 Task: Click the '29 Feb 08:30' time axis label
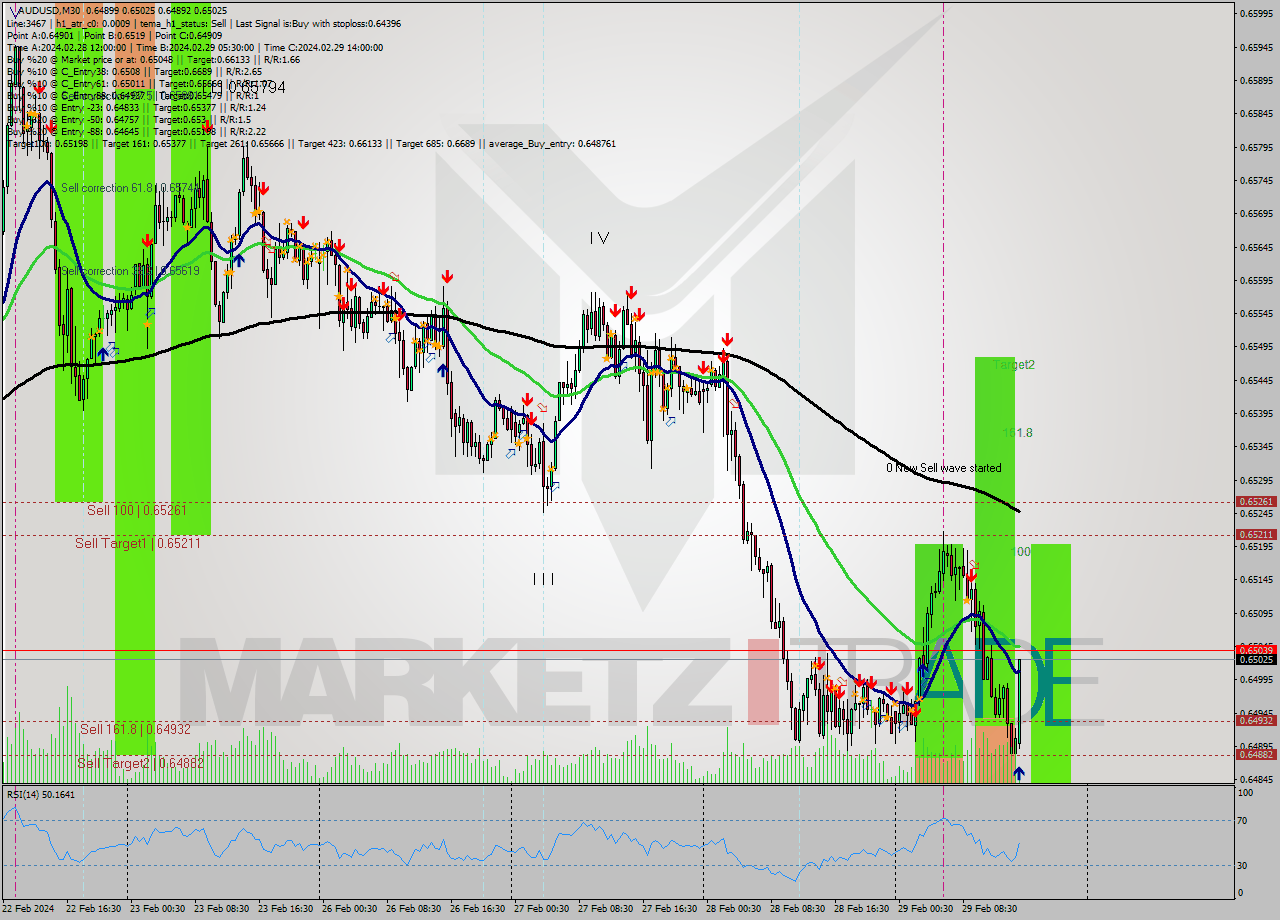tap(988, 909)
